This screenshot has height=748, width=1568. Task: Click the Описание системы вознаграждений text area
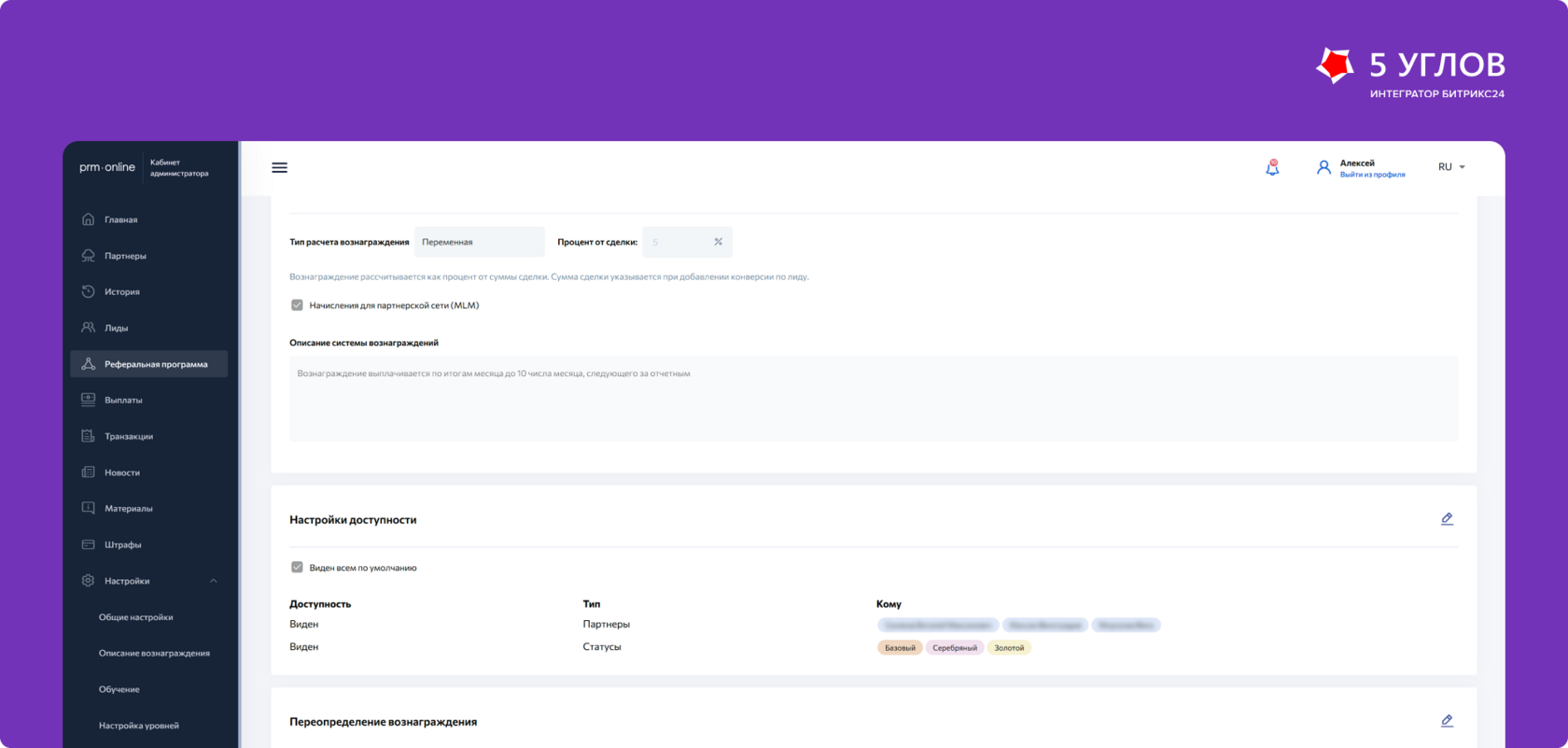[874, 399]
